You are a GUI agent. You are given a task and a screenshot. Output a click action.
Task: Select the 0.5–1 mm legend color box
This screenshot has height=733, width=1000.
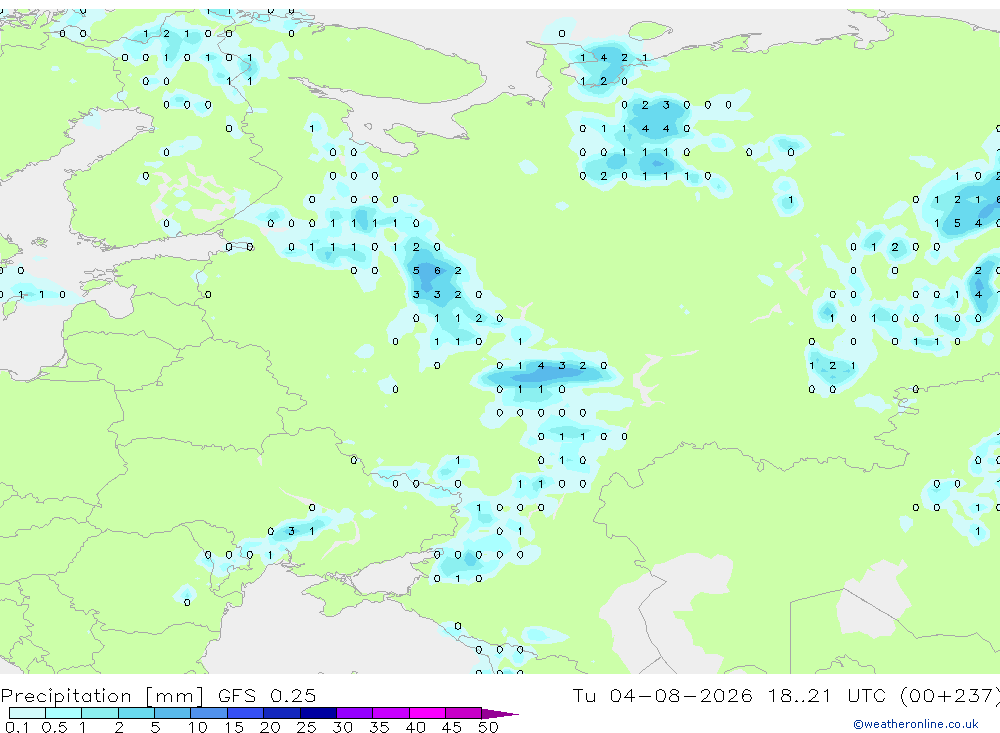click(64, 713)
